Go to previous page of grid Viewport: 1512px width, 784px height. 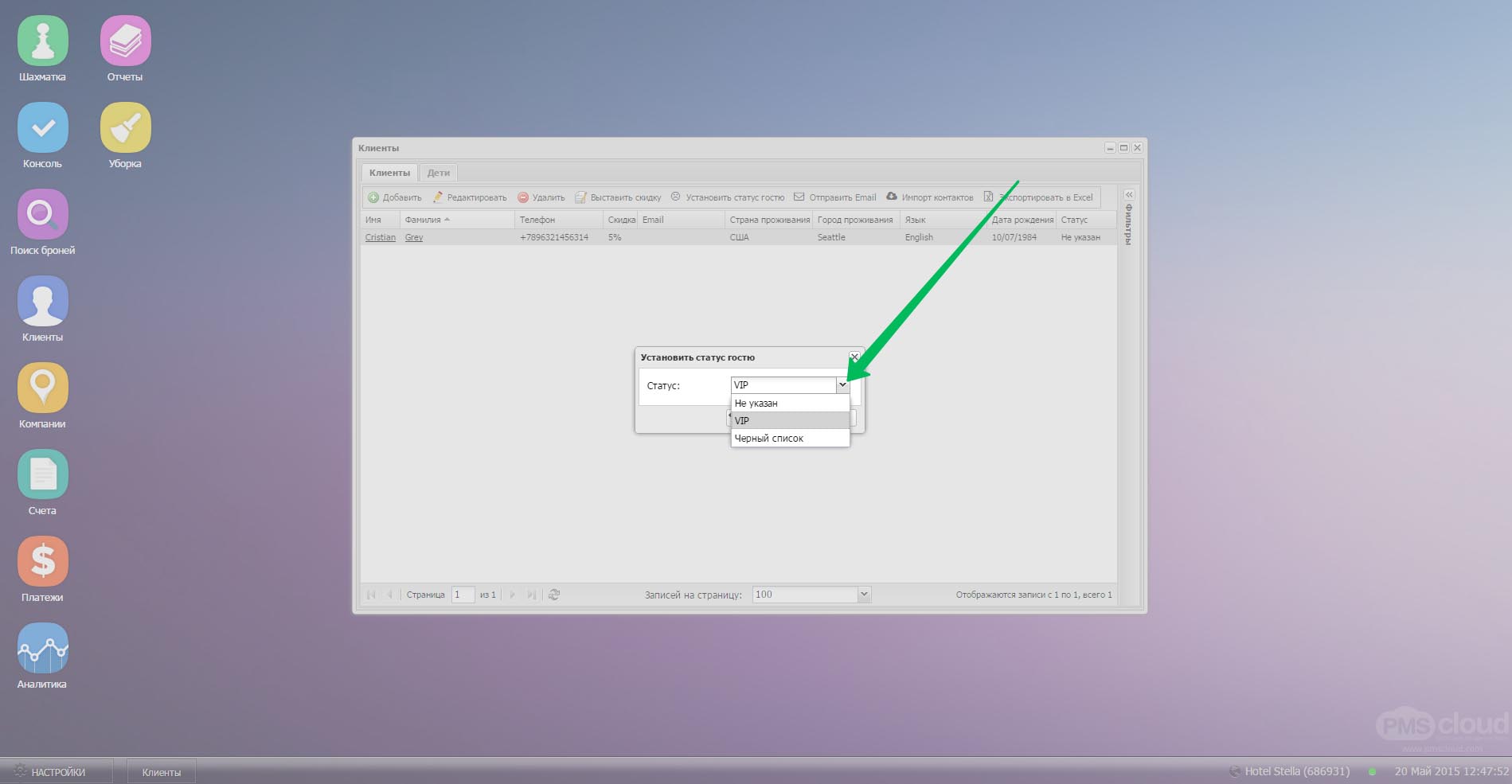coord(389,595)
